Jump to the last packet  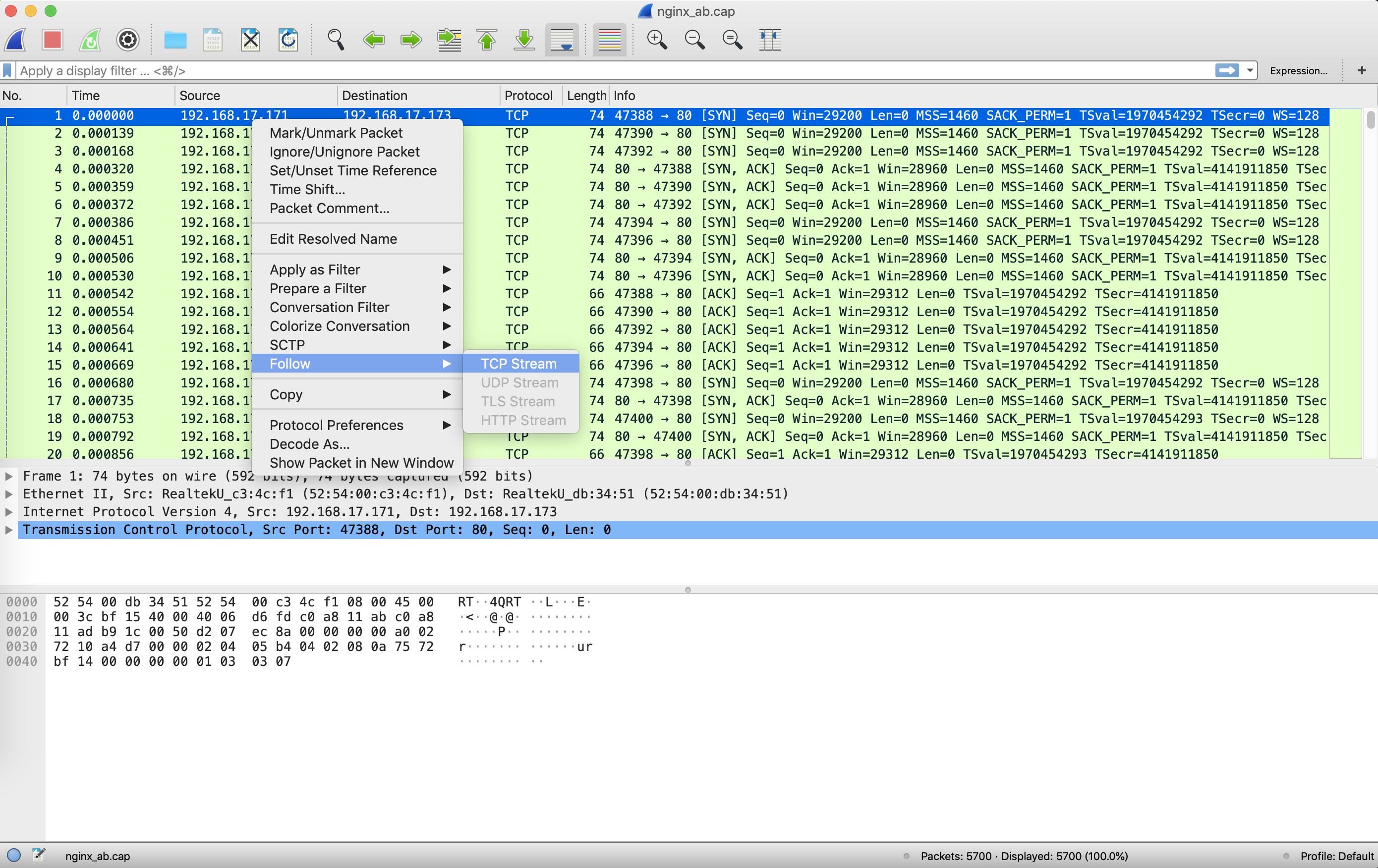(x=524, y=40)
